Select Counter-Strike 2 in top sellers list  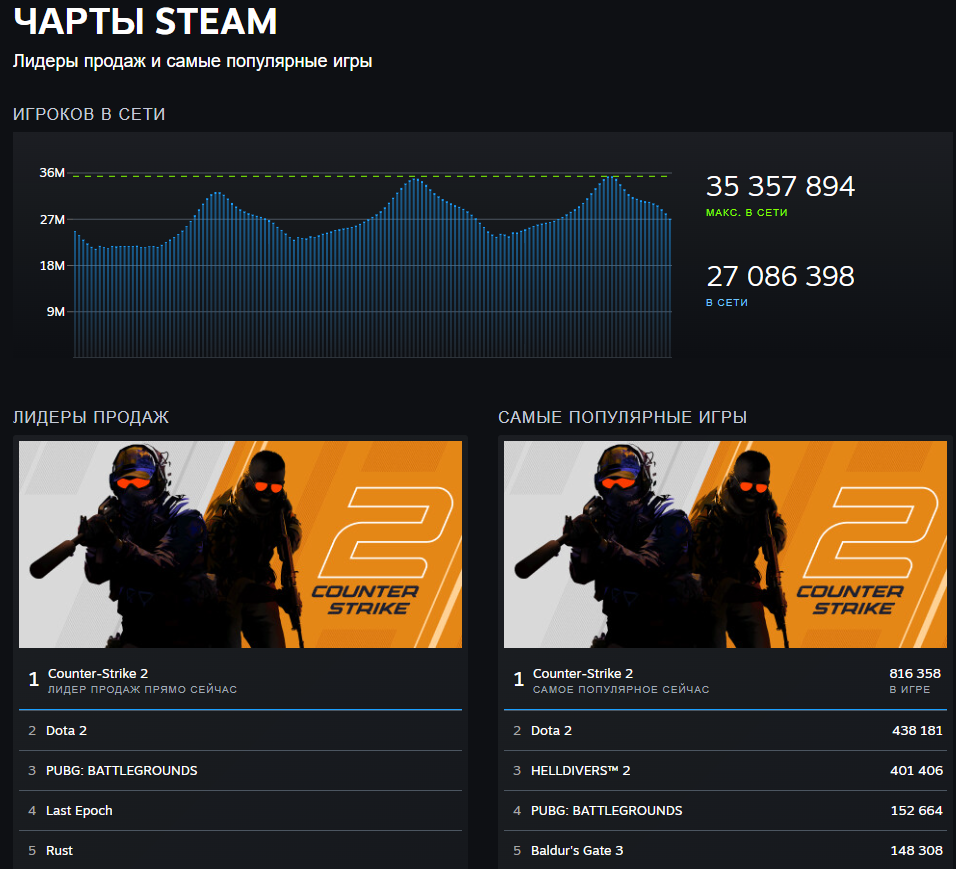coord(240,679)
